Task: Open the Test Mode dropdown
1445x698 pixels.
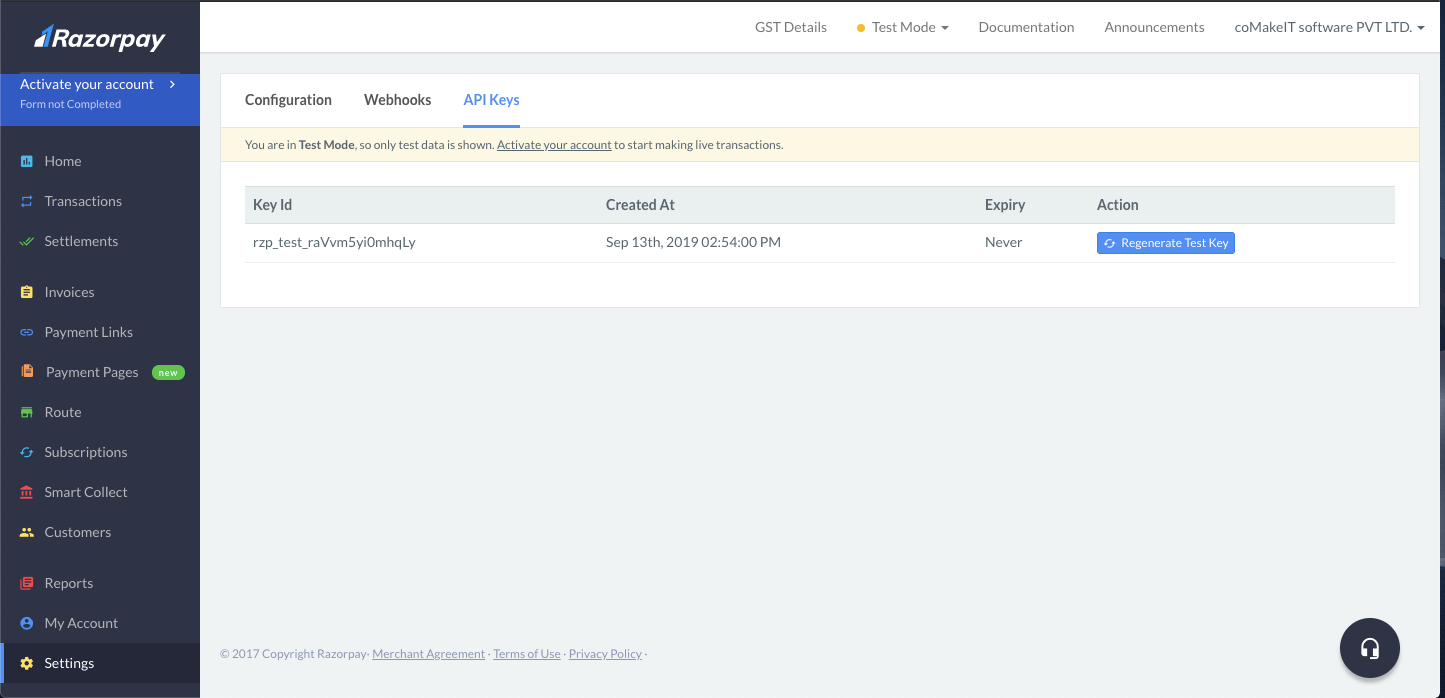Action: click(x=903, y=27)
